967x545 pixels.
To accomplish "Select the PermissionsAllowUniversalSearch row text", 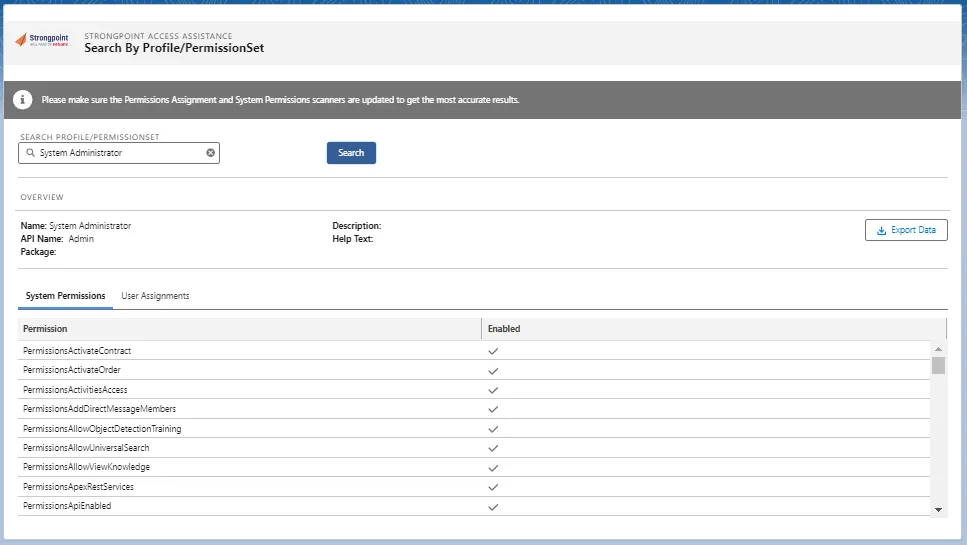I will point(86,448).
